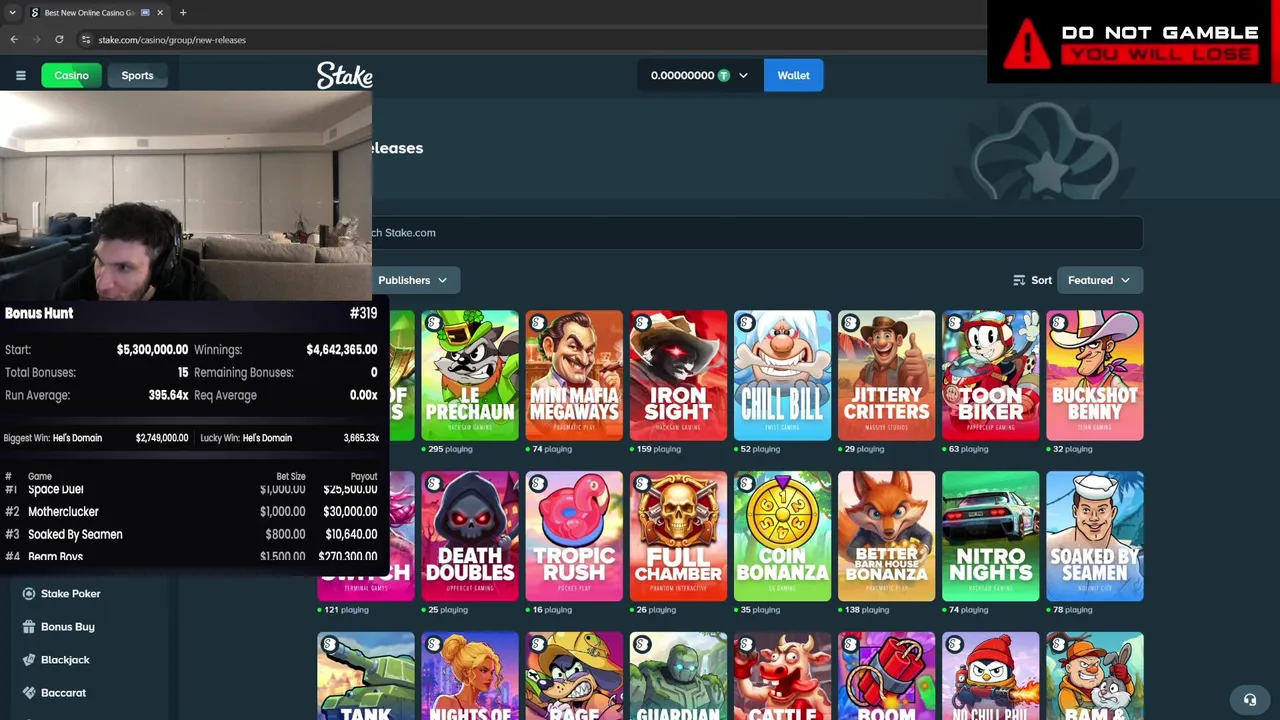The width and height of the screenshot is (1280, 720).
Task: Click the Stake badge on Death Doubles card
Action: 434,484
